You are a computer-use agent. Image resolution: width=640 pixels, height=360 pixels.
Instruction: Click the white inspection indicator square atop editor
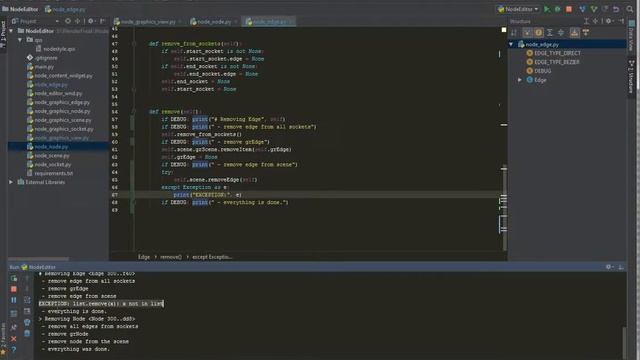coord(504,30)
